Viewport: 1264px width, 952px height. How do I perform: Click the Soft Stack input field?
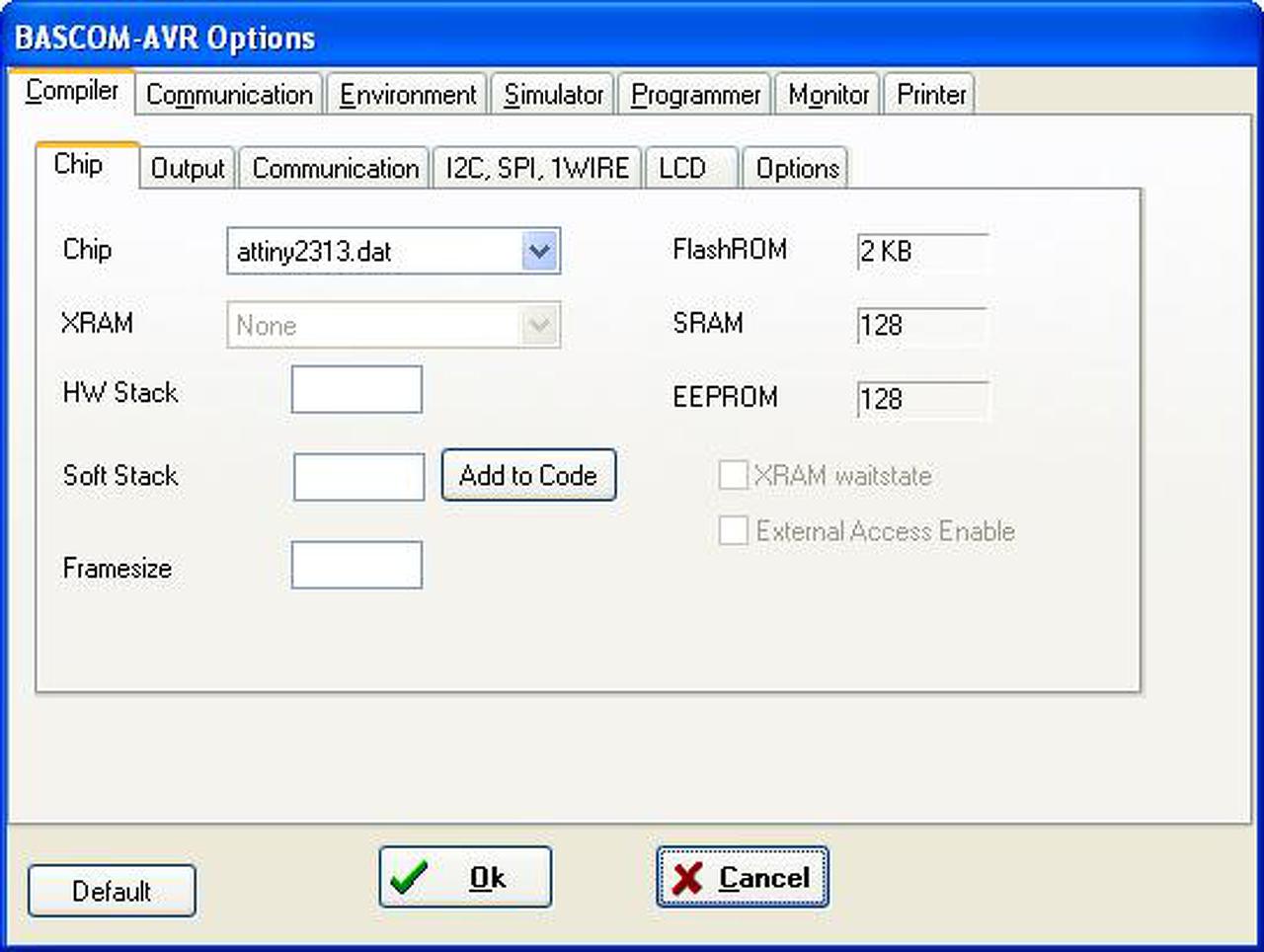358,477
